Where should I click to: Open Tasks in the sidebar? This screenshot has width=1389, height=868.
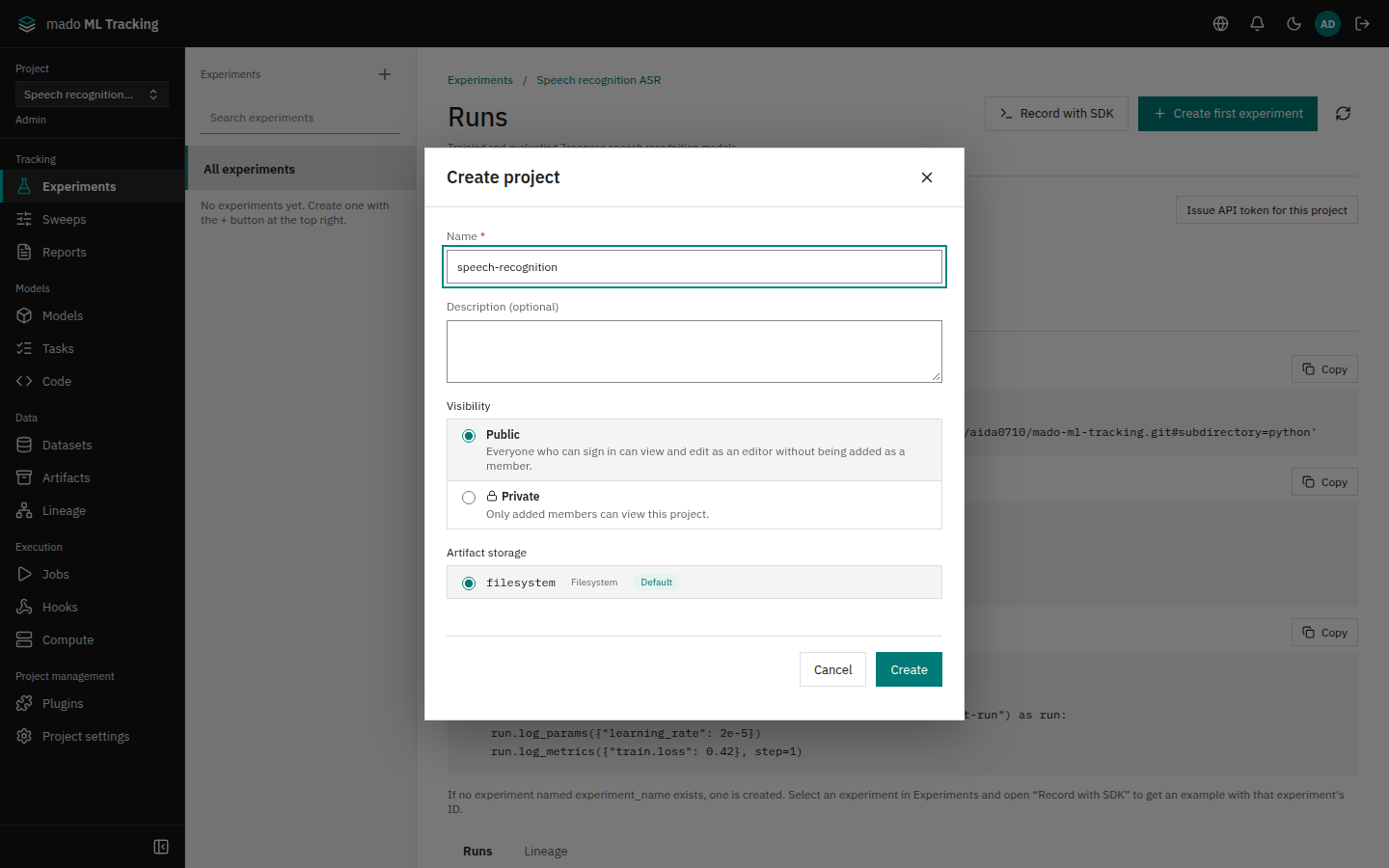pyautogui.click(x=93, y=348)
